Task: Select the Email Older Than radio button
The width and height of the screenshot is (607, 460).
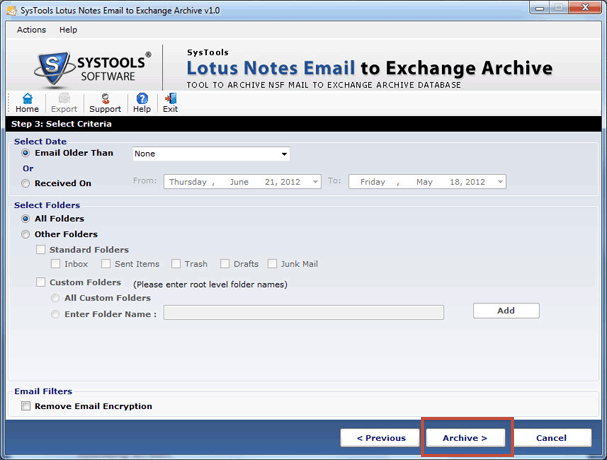Action: click(x=26, y=153)
